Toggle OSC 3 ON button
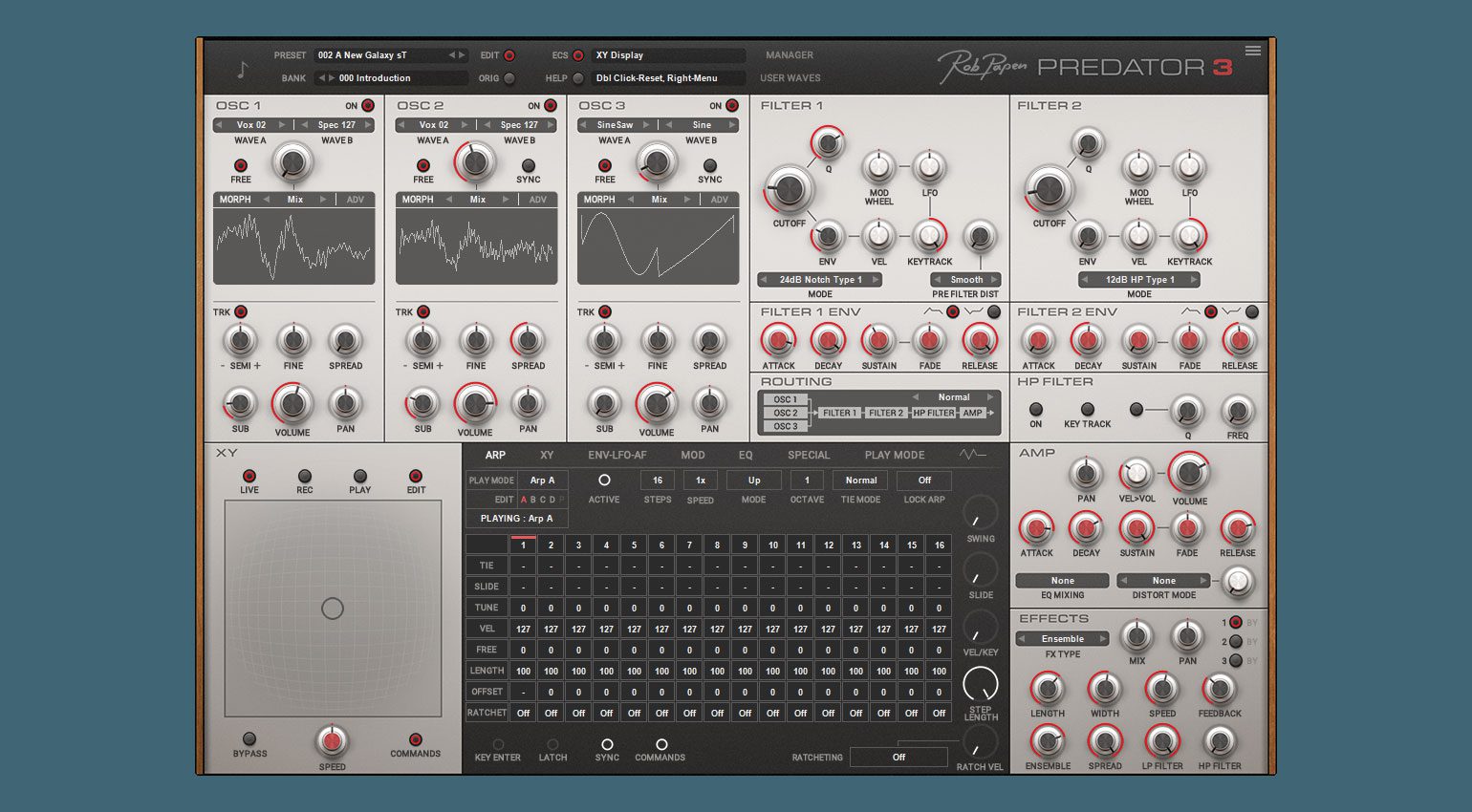Screen dimensions: 1472x812 [732, 106]
